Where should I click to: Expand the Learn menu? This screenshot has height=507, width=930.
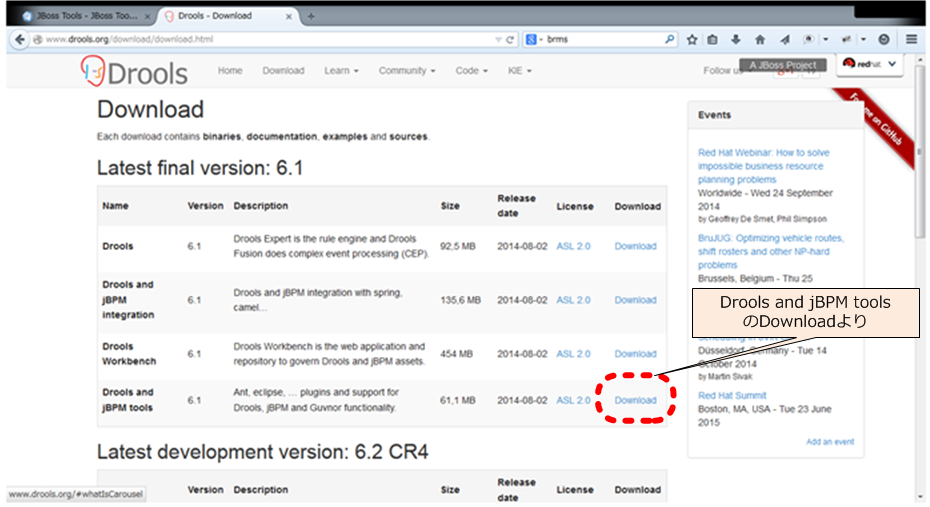pos(341,71)
